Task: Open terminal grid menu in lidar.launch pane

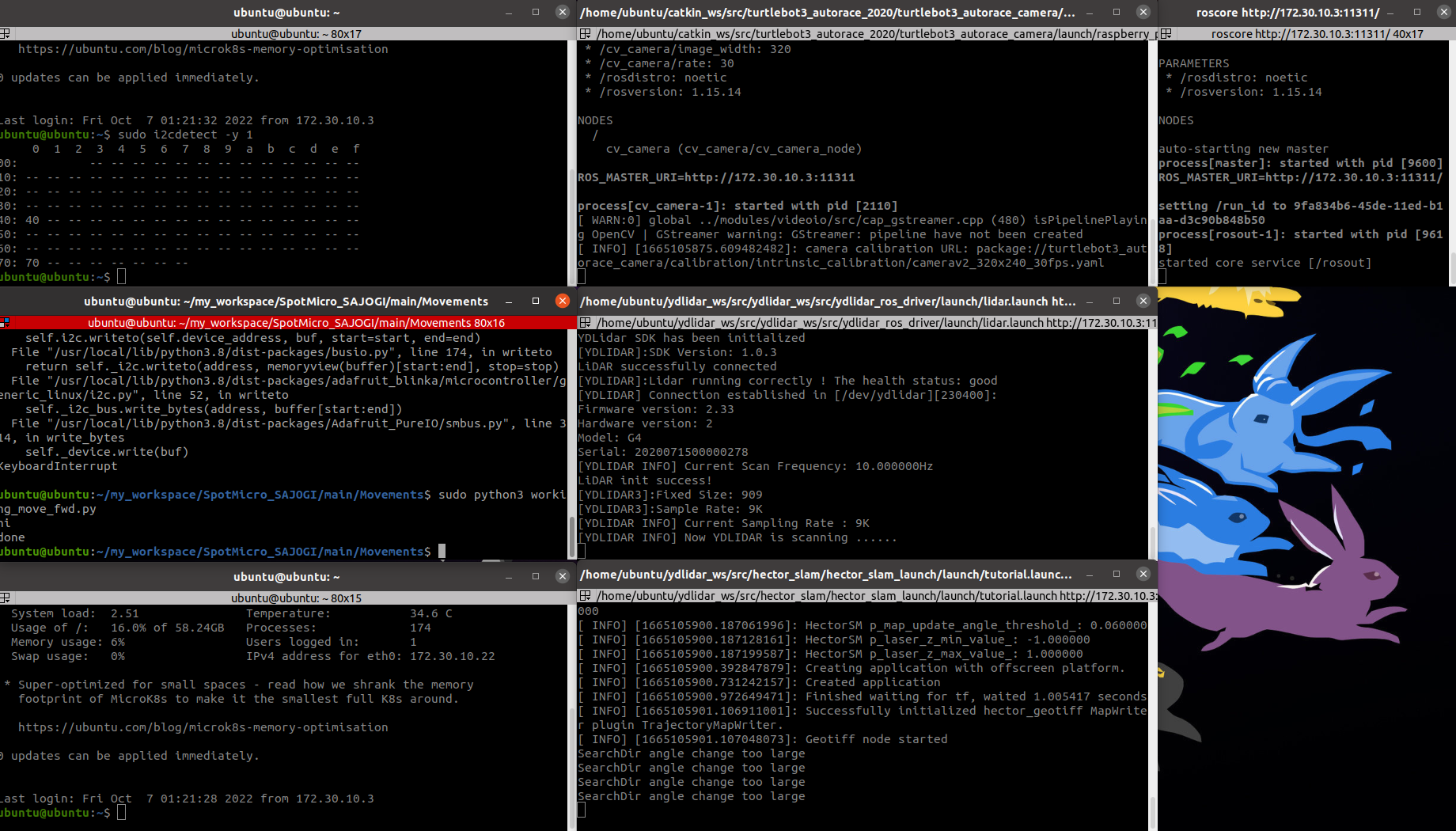Action: click(x=586, y=323)
